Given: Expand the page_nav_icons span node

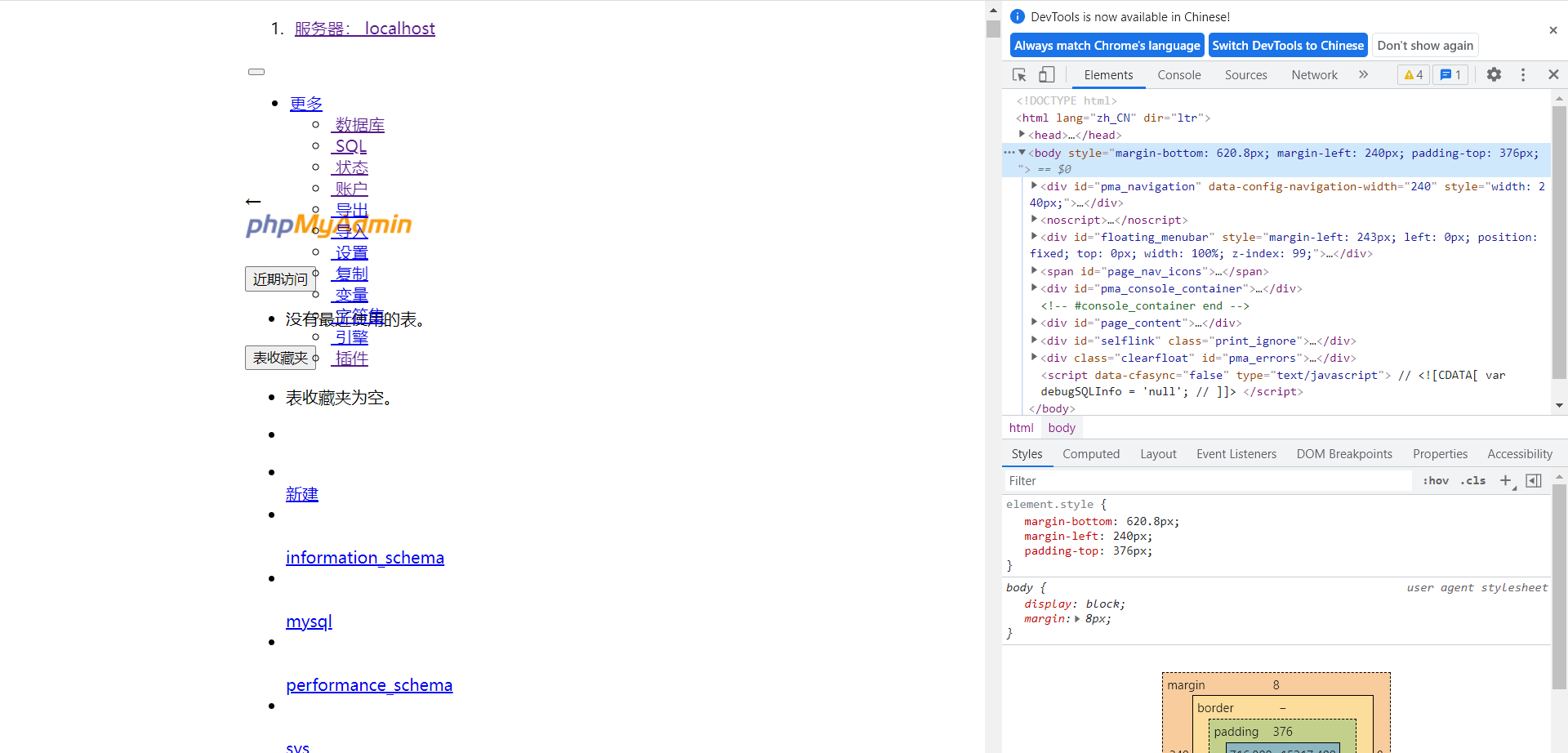Looking at the screenshot, I should point(1034,270).
